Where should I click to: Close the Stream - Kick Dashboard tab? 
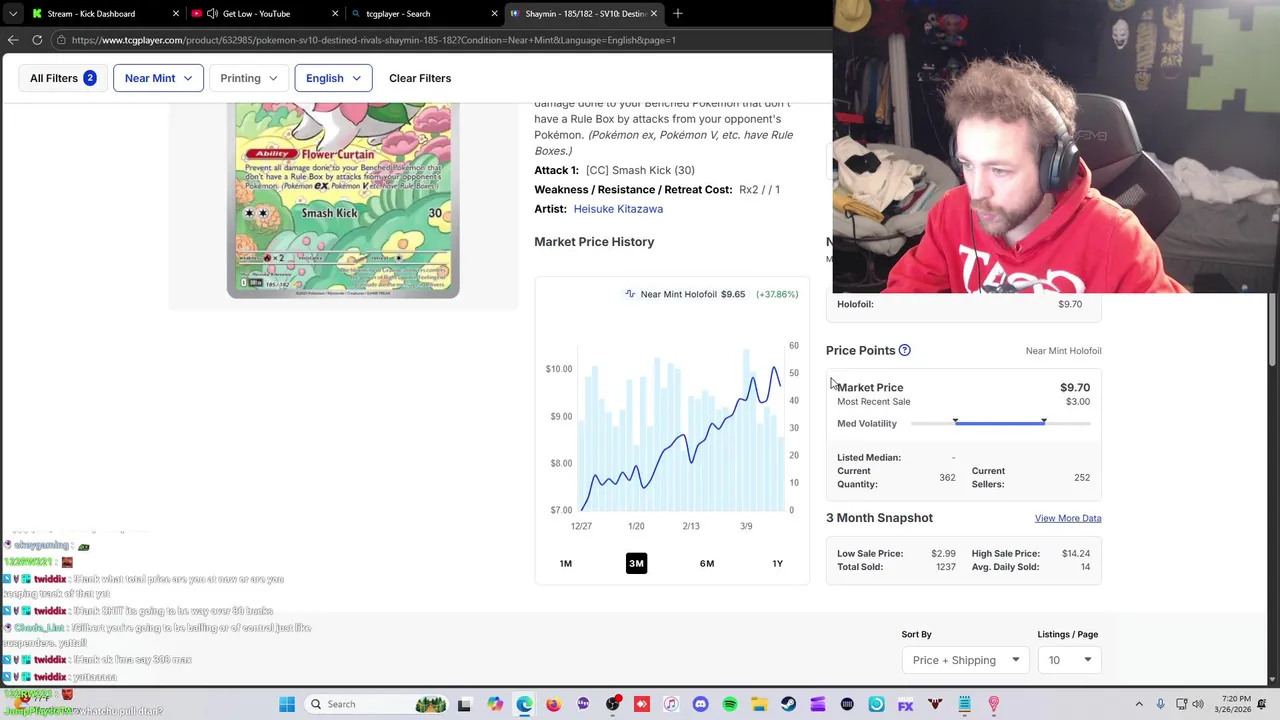[x=176, y=13]
